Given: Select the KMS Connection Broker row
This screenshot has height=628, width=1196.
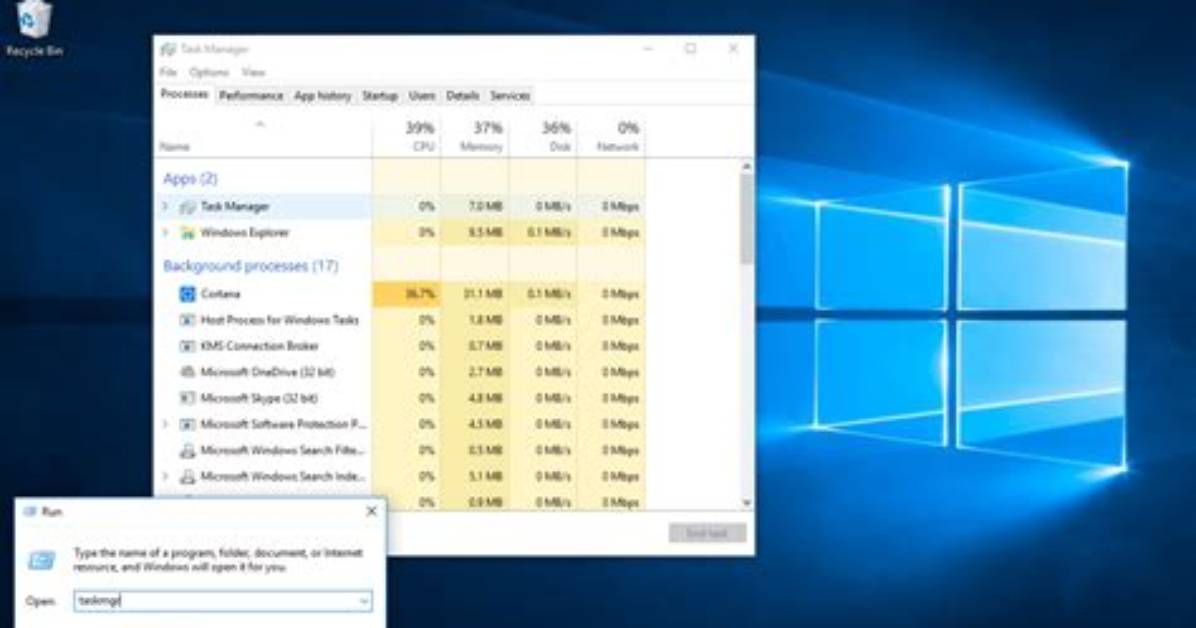Looking at the screenshot, I should pyautogui.click(x=400, y=346).
